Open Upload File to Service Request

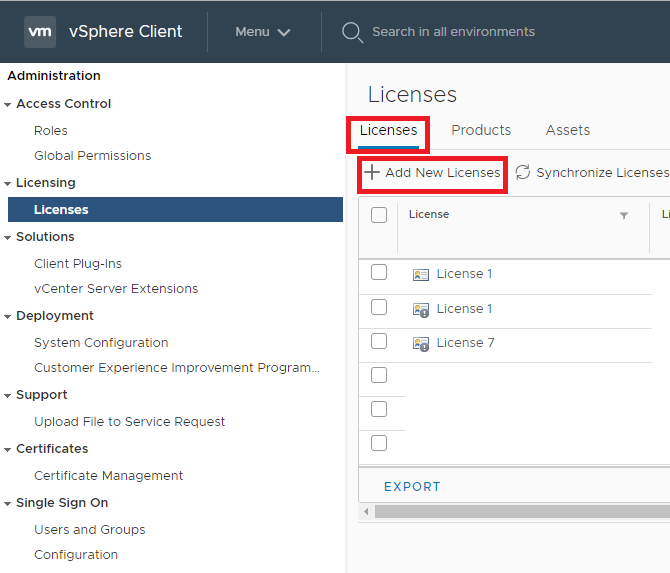pyautogui.click(x=129, y=422)
